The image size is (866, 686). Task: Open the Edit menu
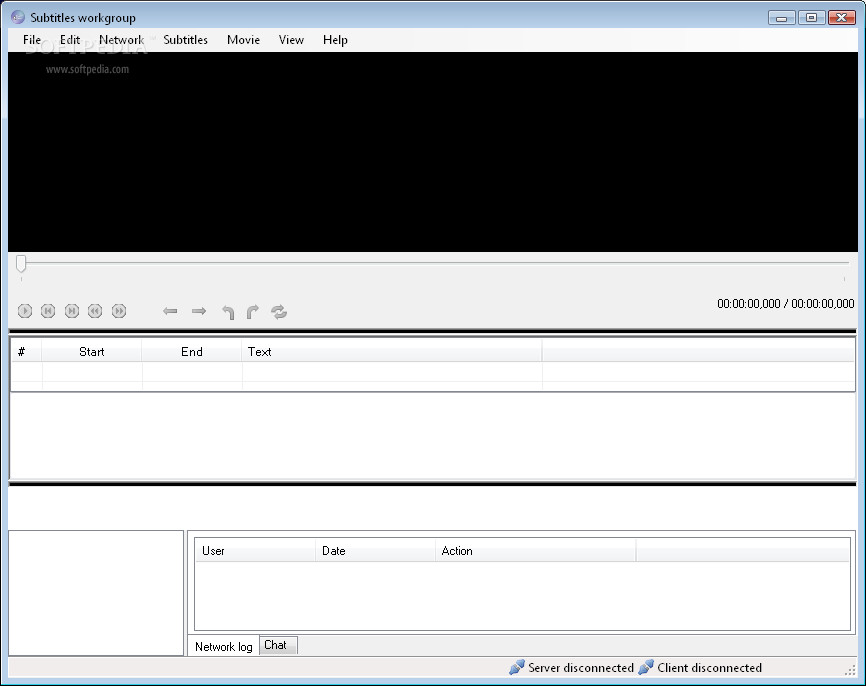click(70, 40)
